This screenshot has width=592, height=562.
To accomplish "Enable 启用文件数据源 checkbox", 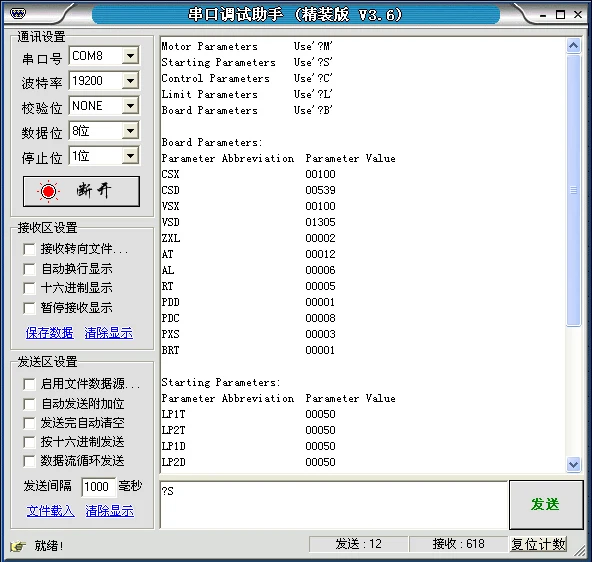I will [29, 384].
